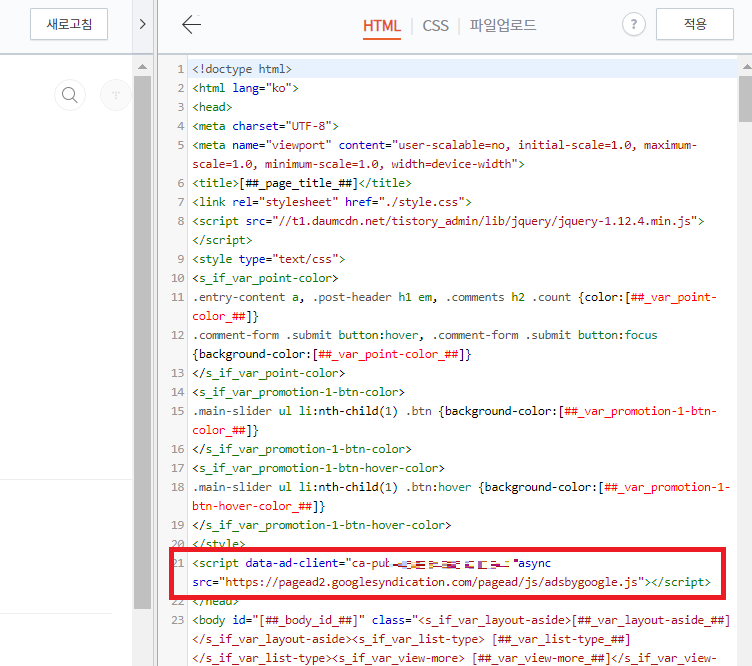The height and width of the screenshot is (666, 752).
Task: Click the preview pane scrollbar up arrow
Action: (142, 67)
